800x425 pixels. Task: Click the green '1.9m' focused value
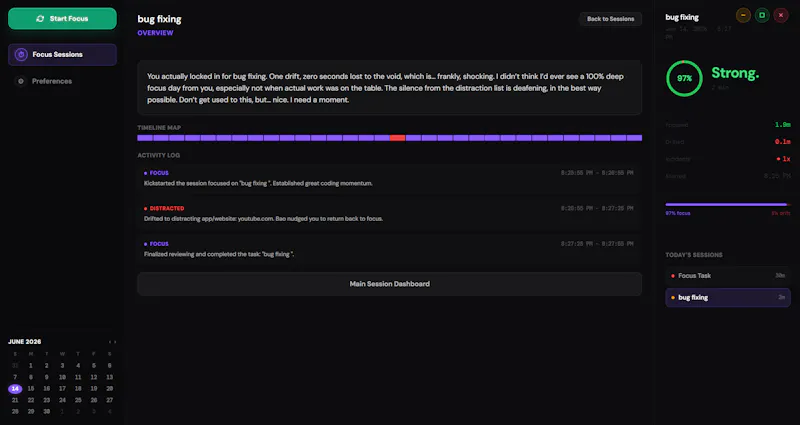tap(783, 124)
